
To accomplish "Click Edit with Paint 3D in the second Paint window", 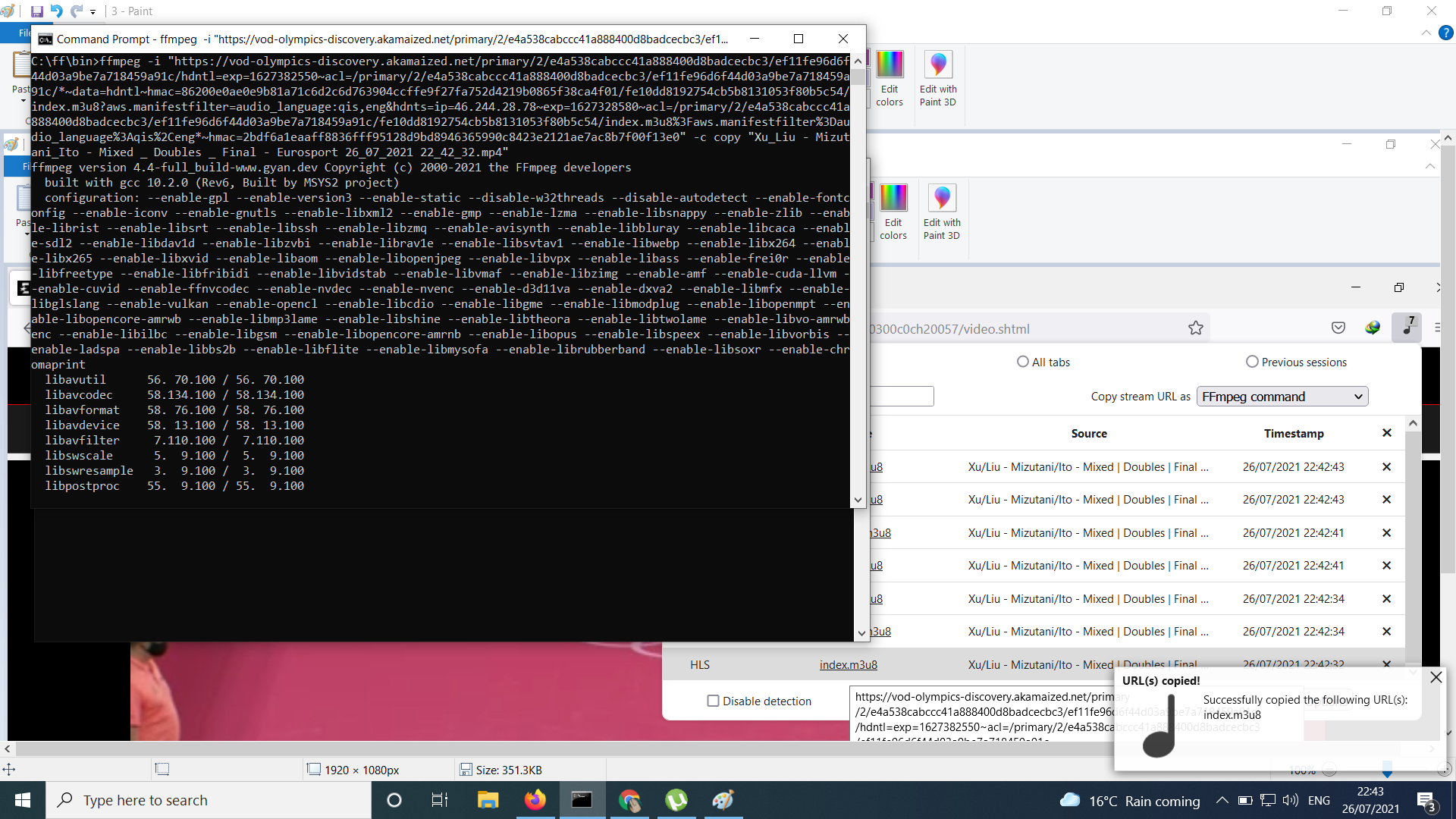I will (x=942, y=212).
